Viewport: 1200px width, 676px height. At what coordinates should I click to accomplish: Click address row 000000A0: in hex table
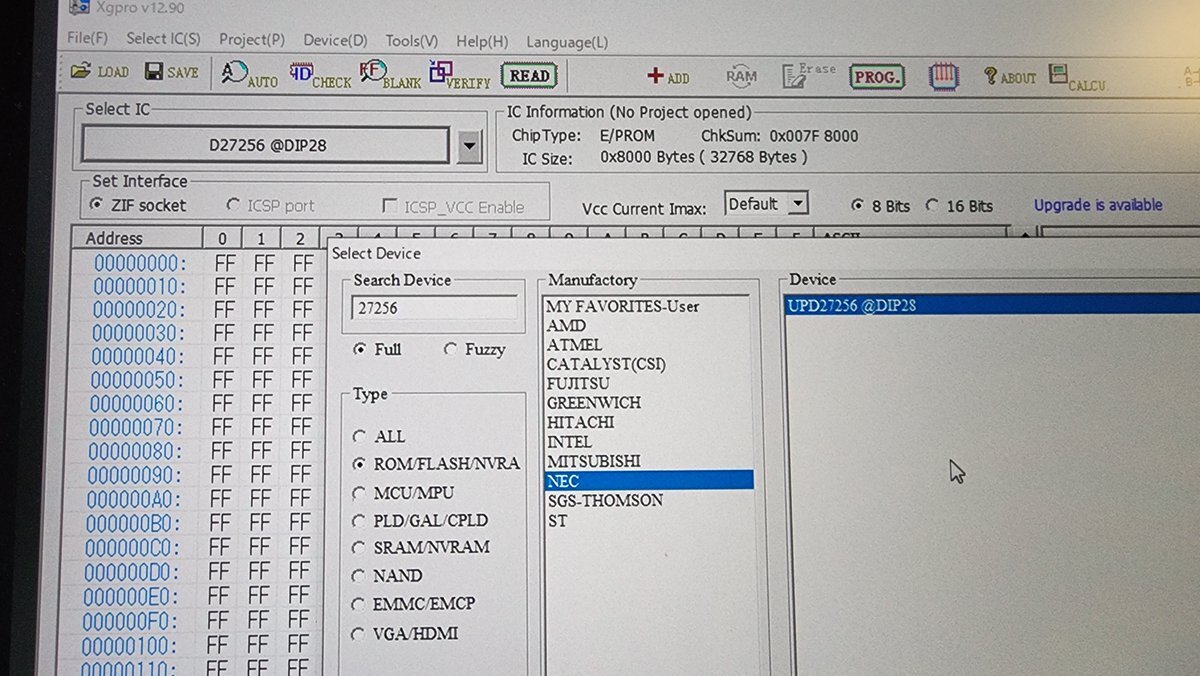[x=133, y=499]
